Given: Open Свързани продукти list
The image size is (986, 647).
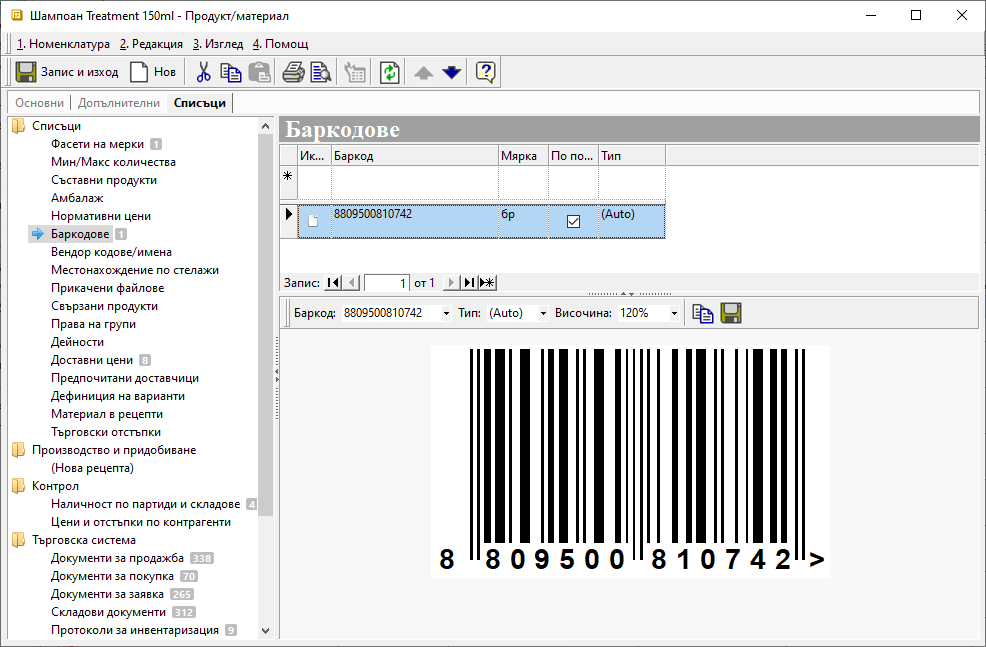Looking at the screenshot, I should (x=104, y=306).
